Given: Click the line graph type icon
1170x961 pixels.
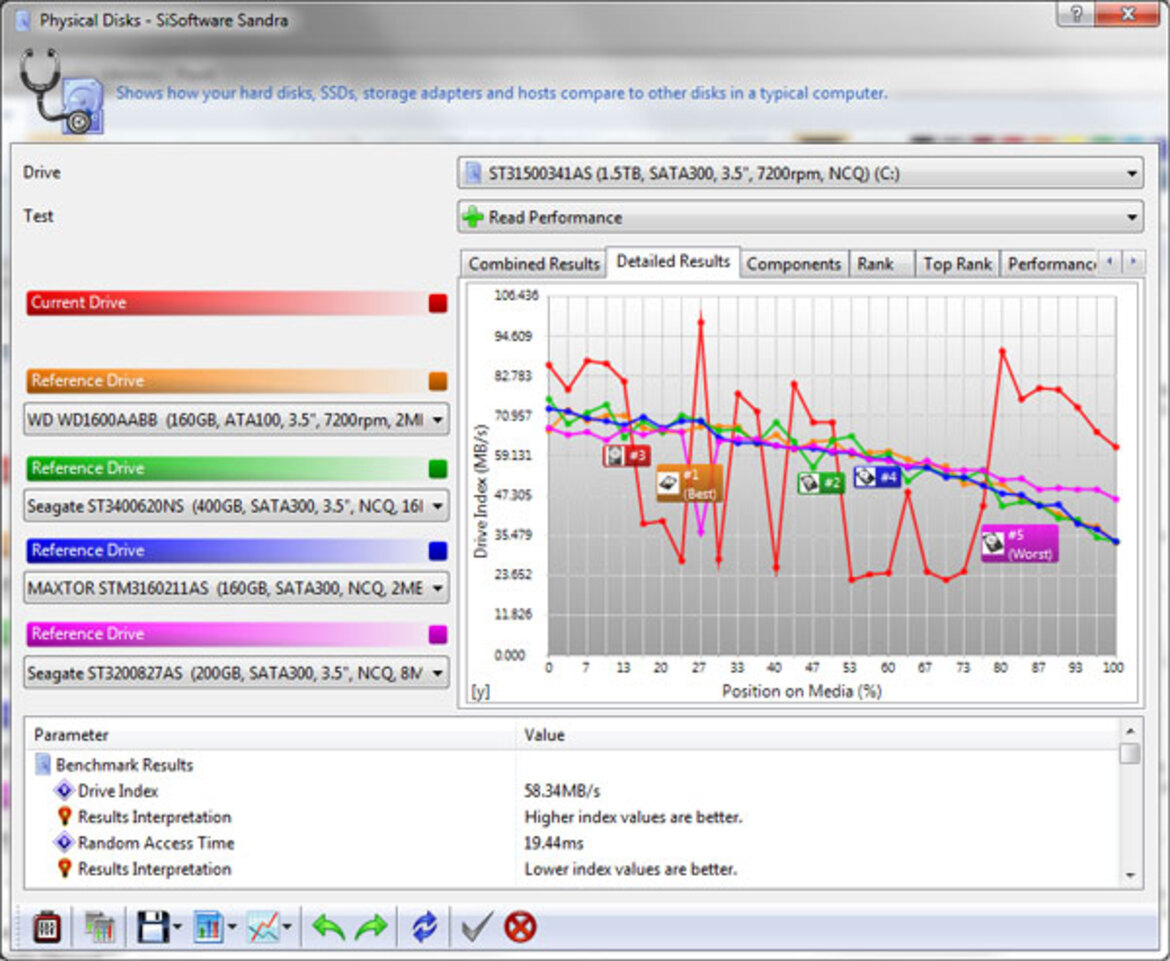Looking at the screenshot, I should coord(265,927).
